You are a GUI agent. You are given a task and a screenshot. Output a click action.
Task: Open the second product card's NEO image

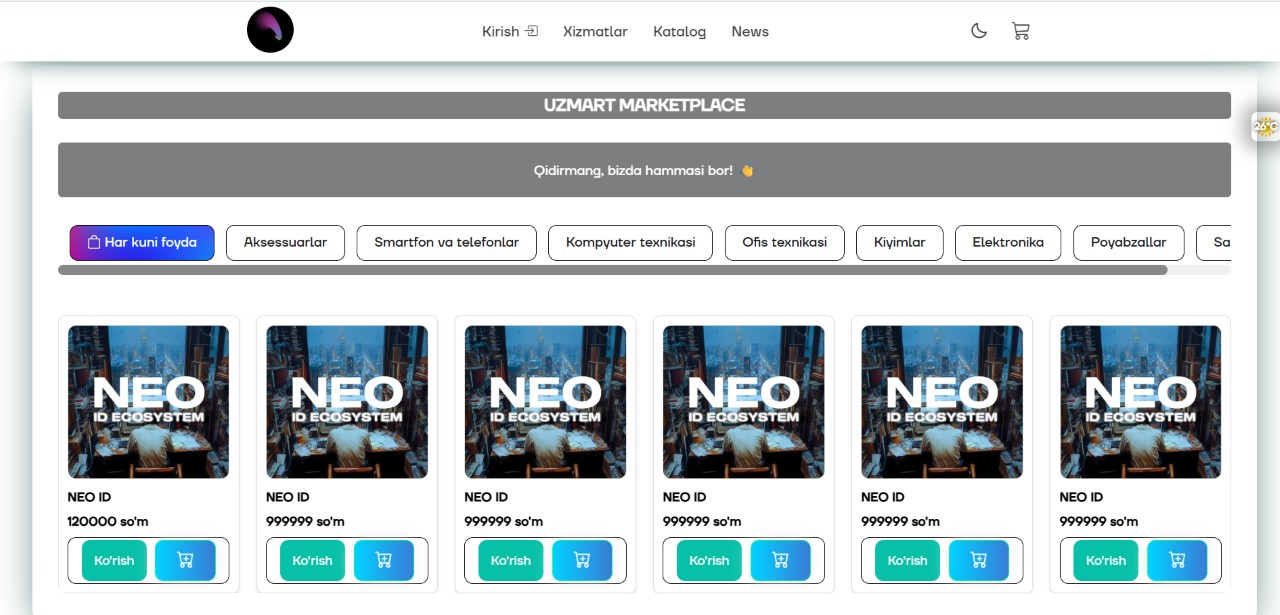pos(347,402)
